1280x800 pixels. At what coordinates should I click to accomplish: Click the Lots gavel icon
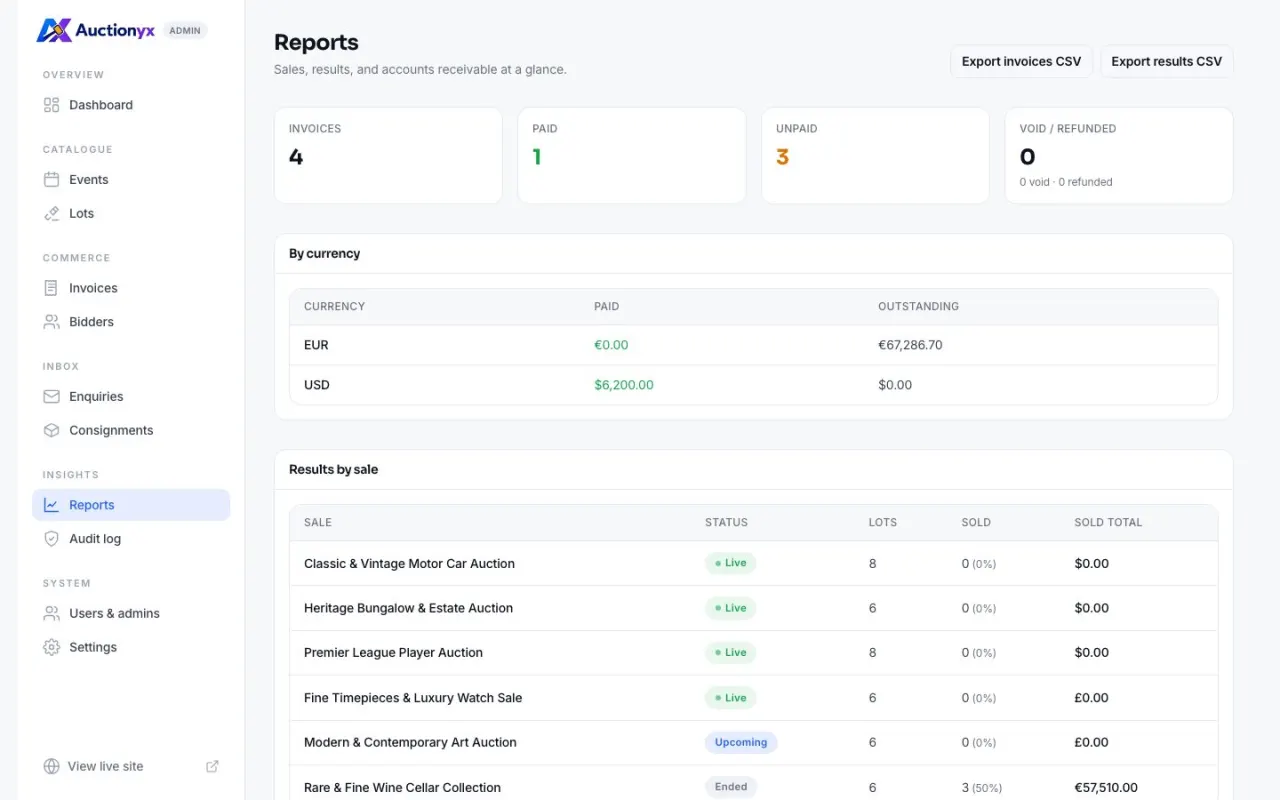tap(52, 214)
